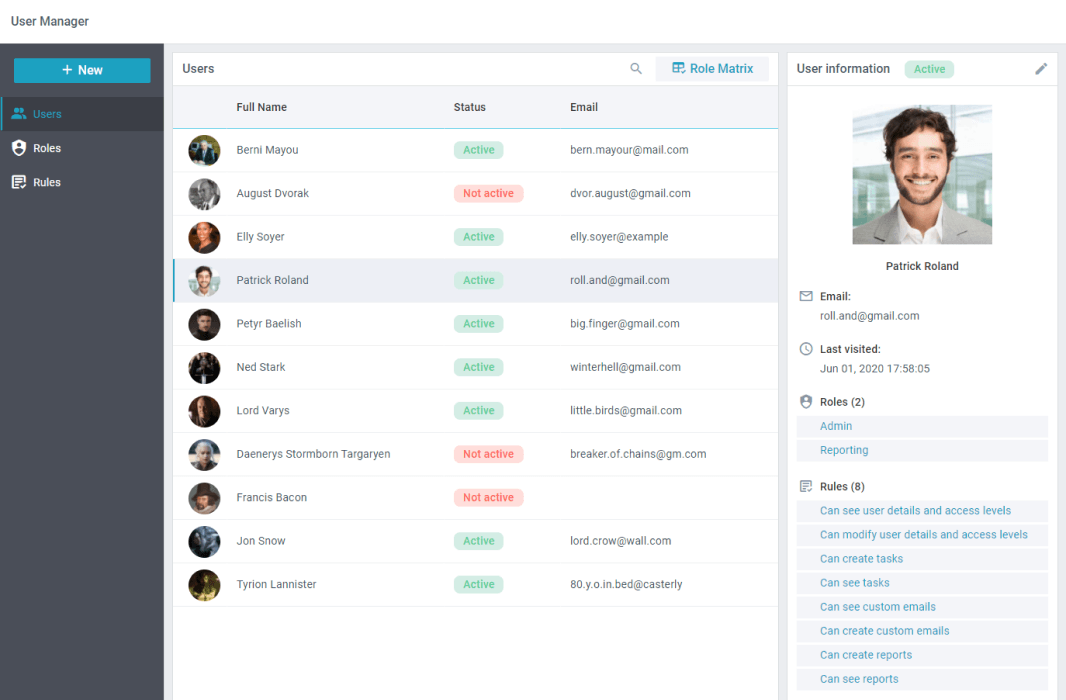The image size is (1066, 700).
Task: Select the Ned Stark name
Action: pos(261,368)
